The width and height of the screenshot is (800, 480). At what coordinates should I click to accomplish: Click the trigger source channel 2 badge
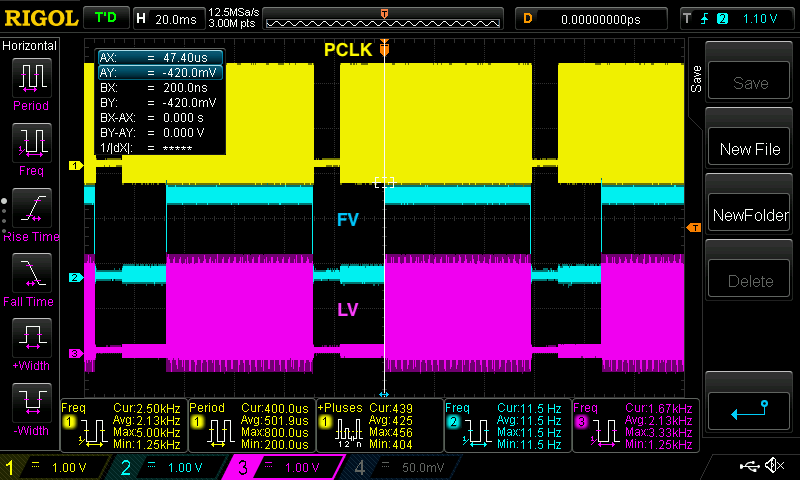tap(722, 19)
